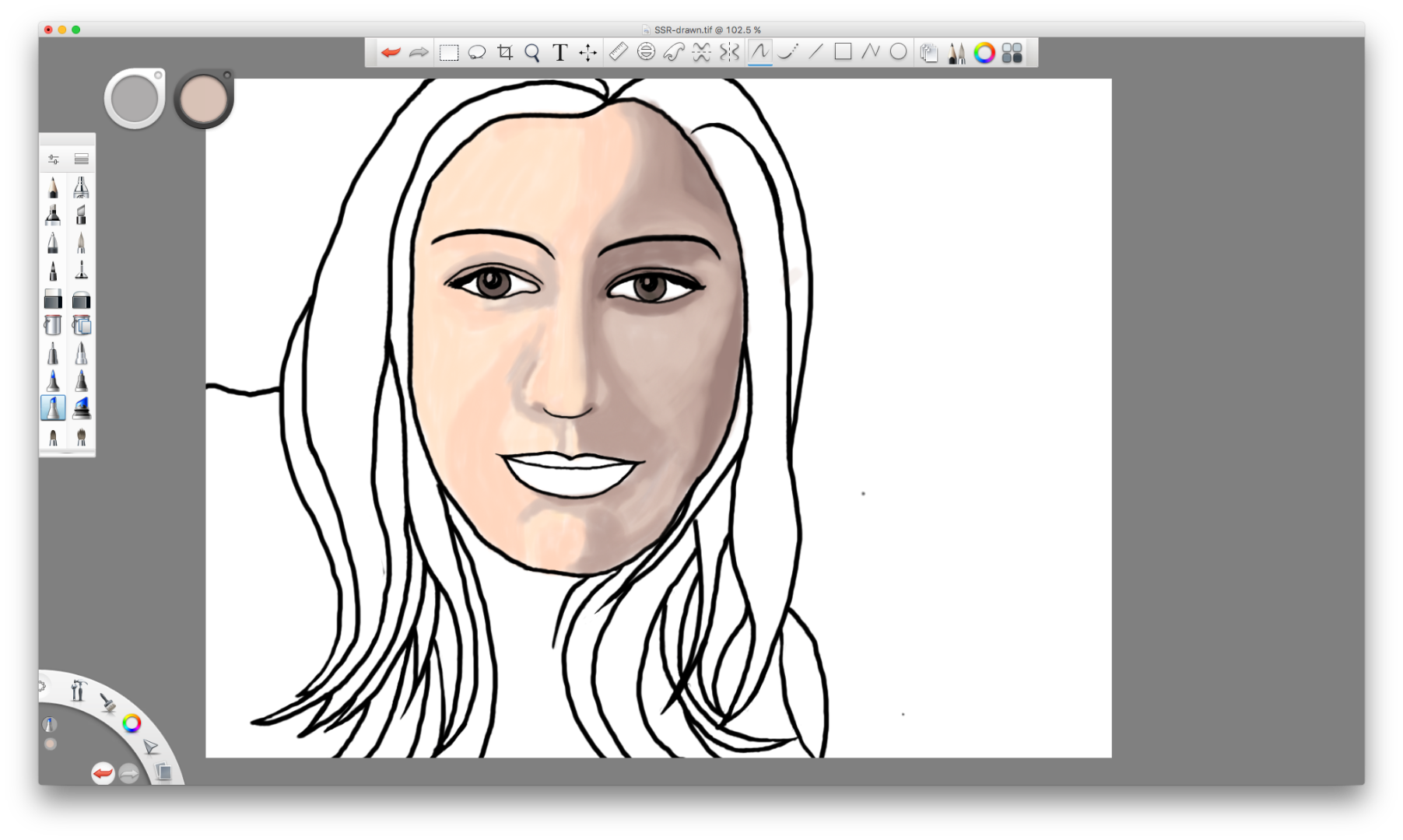1403x840 pixels.
Task: Enable the Steady Stroke tool
Action: (787, 52)
